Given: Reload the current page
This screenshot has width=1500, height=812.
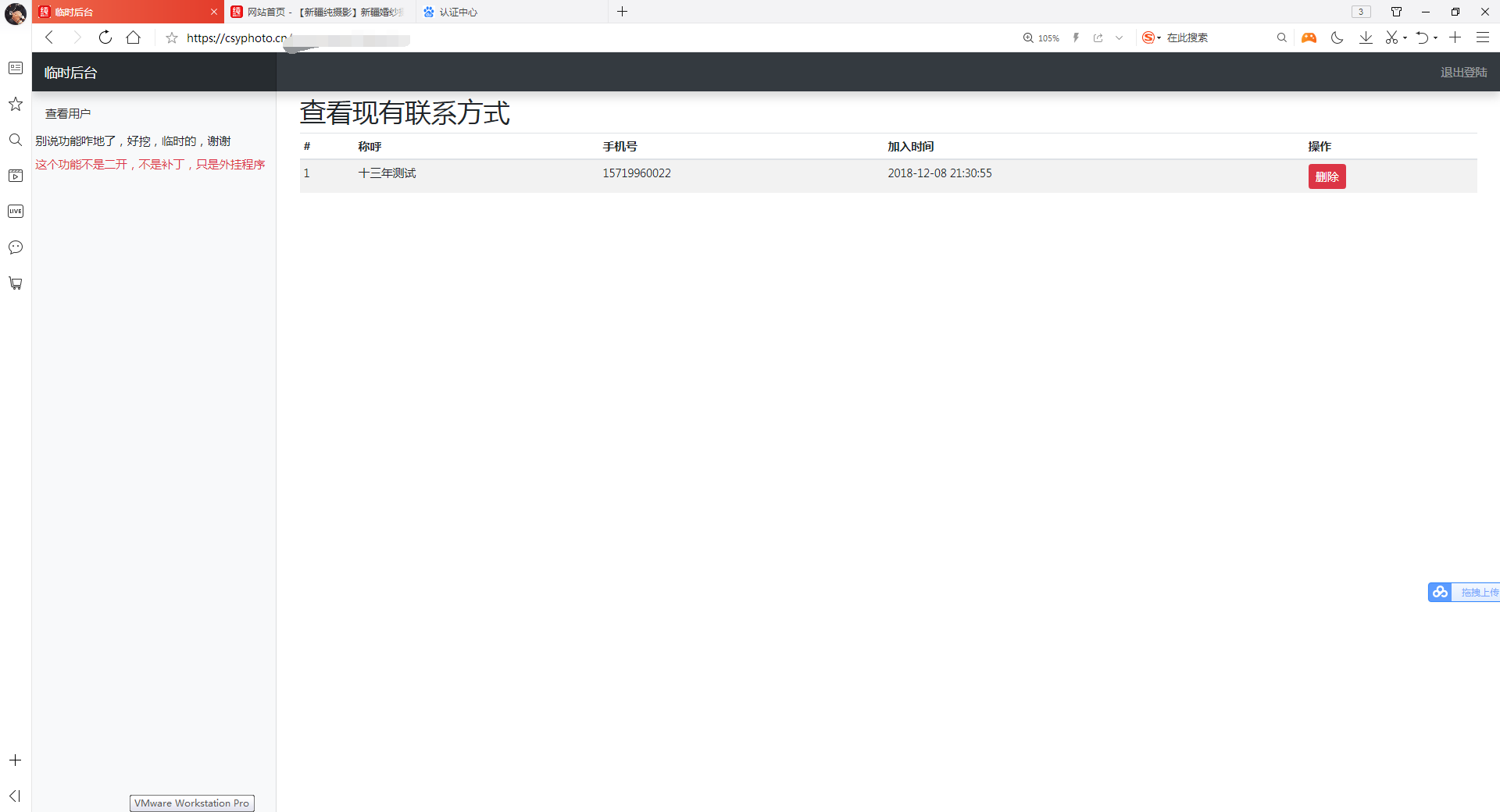Looking at the screenshot, I should coord(105,37).
